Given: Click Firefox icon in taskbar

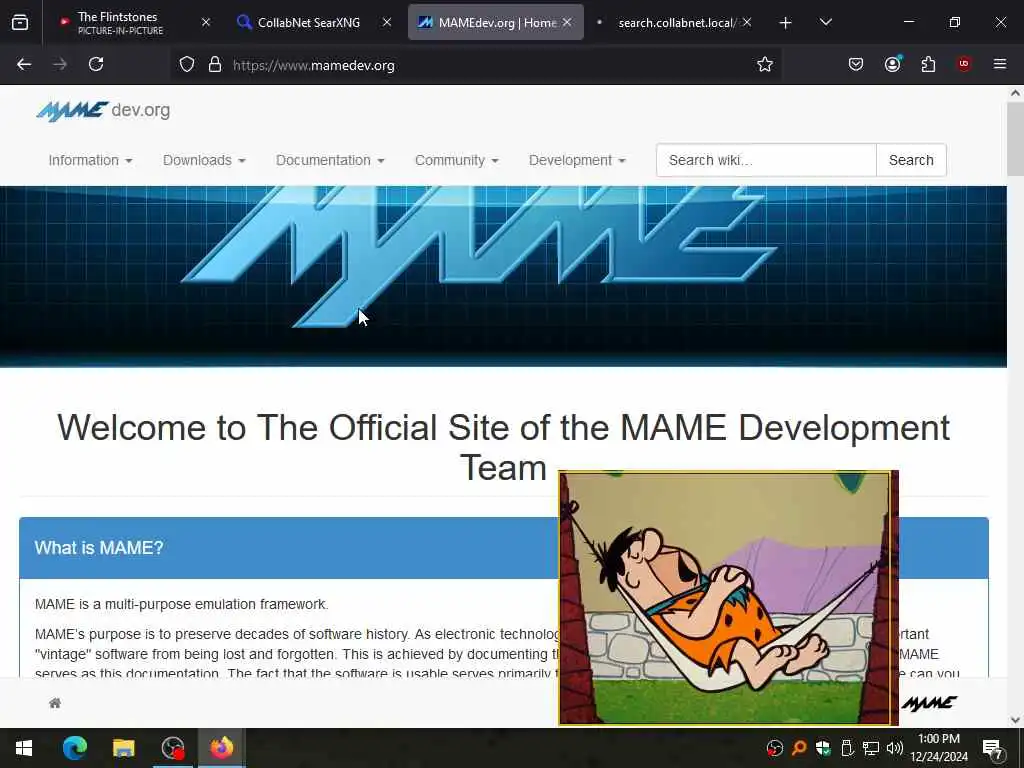Looking at the screenshot, I should pos(221,748).
